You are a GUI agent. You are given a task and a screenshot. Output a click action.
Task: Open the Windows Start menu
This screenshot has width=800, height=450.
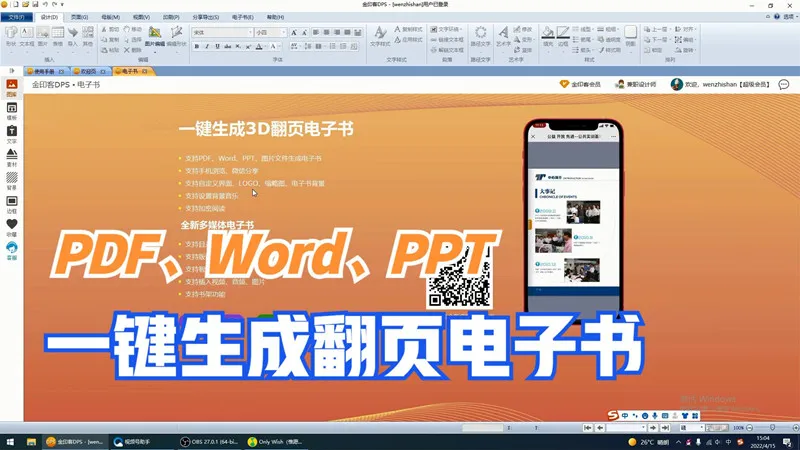(10, 442)
